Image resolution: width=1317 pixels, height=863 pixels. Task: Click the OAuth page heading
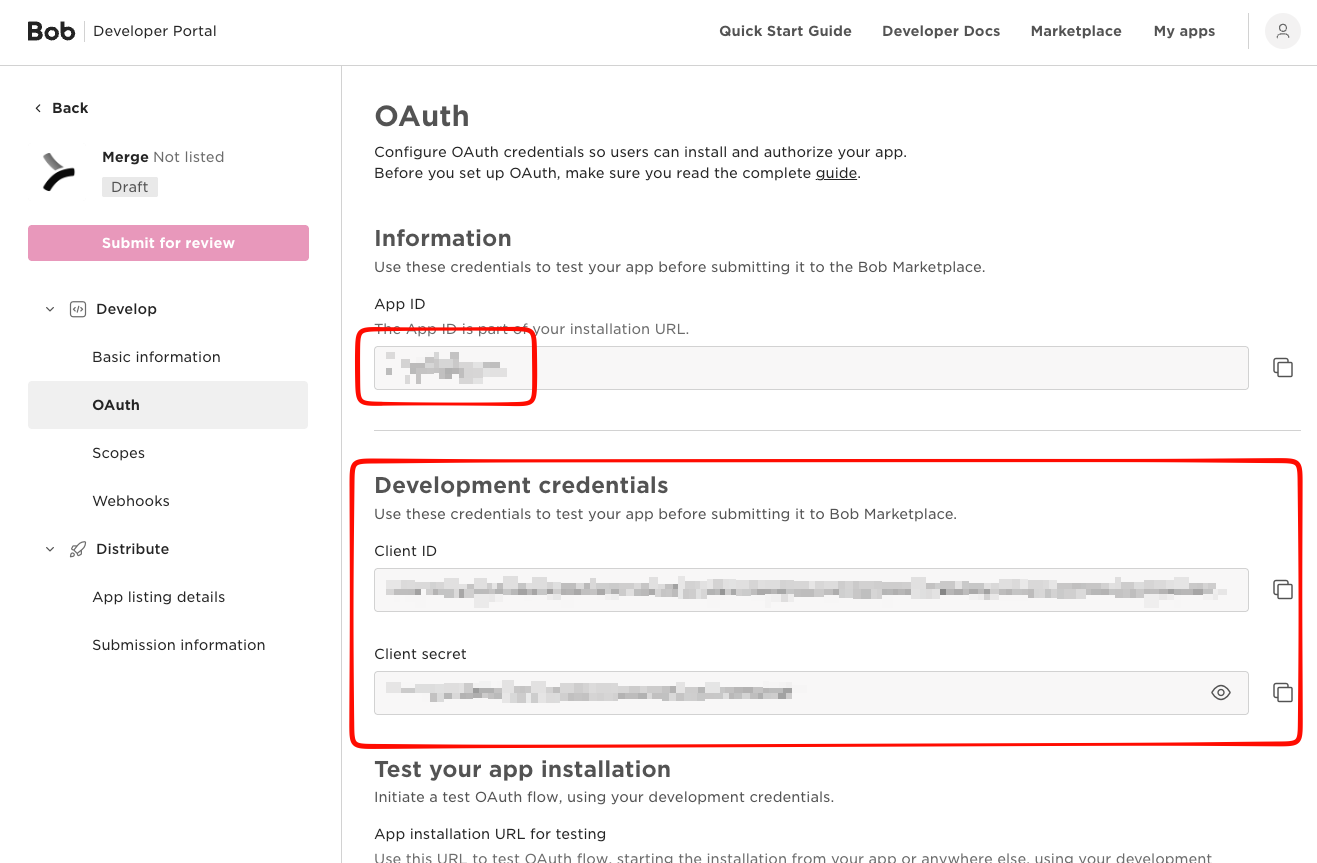click(x=422, y=116)
